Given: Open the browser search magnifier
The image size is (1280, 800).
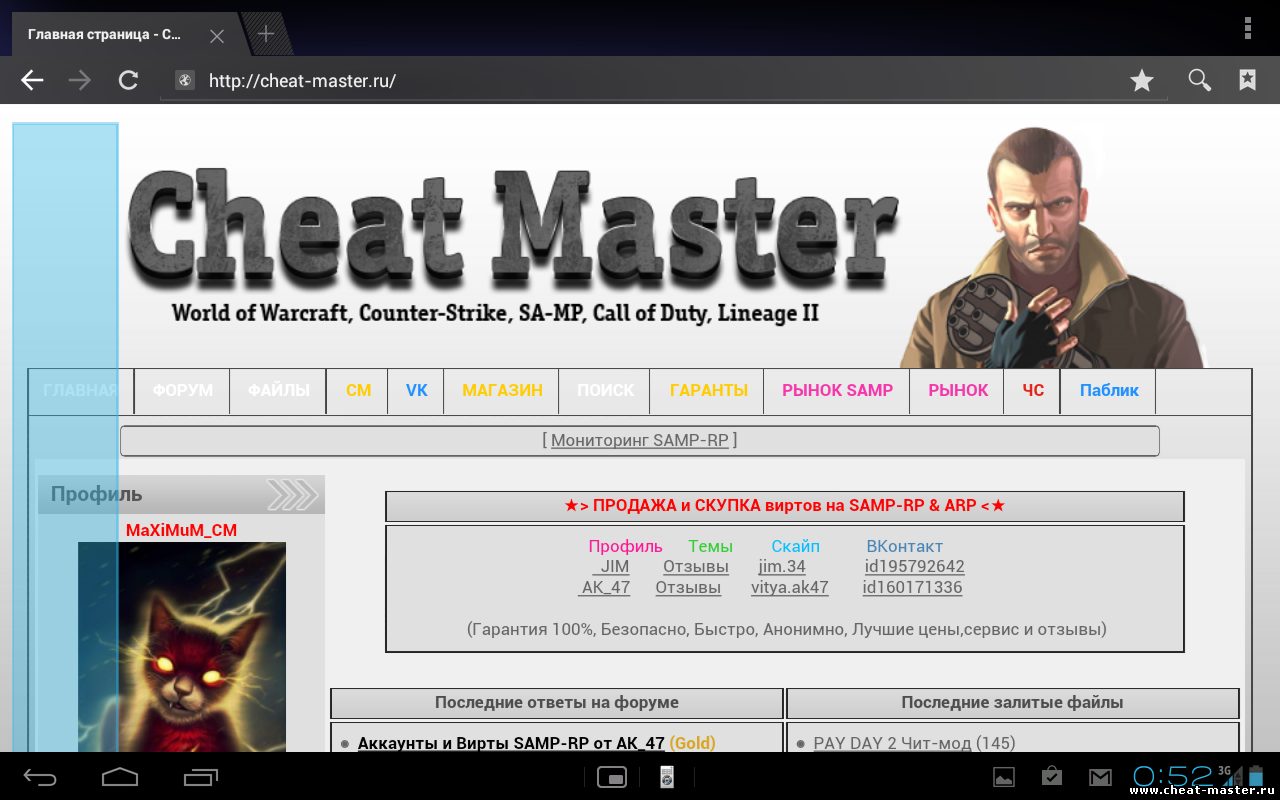Looking at the screenshot, I should pyautogui.click(x=1199, y=81).
